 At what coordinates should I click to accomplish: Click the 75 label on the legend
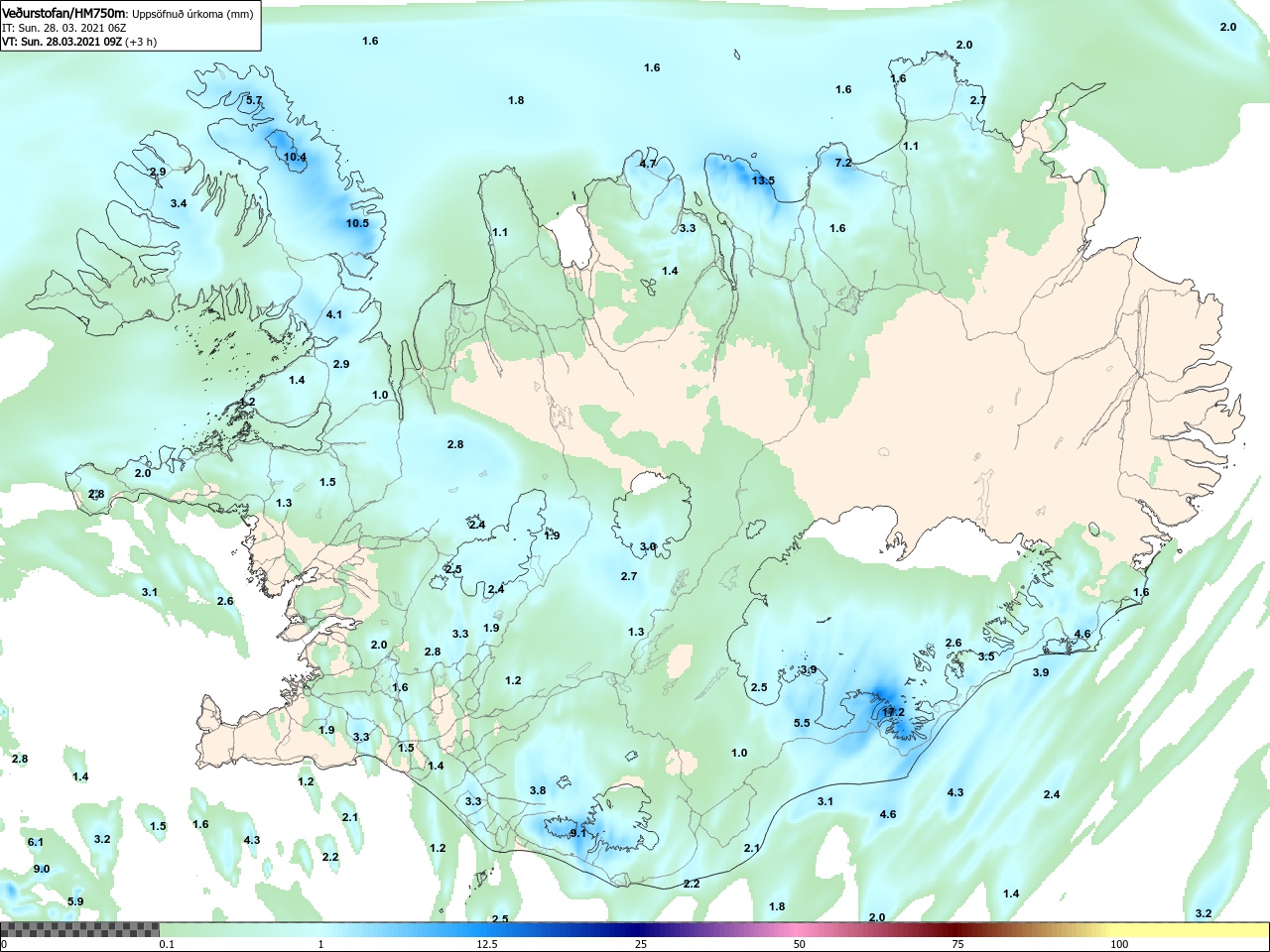pyautogui.click(x=957, y=944)
